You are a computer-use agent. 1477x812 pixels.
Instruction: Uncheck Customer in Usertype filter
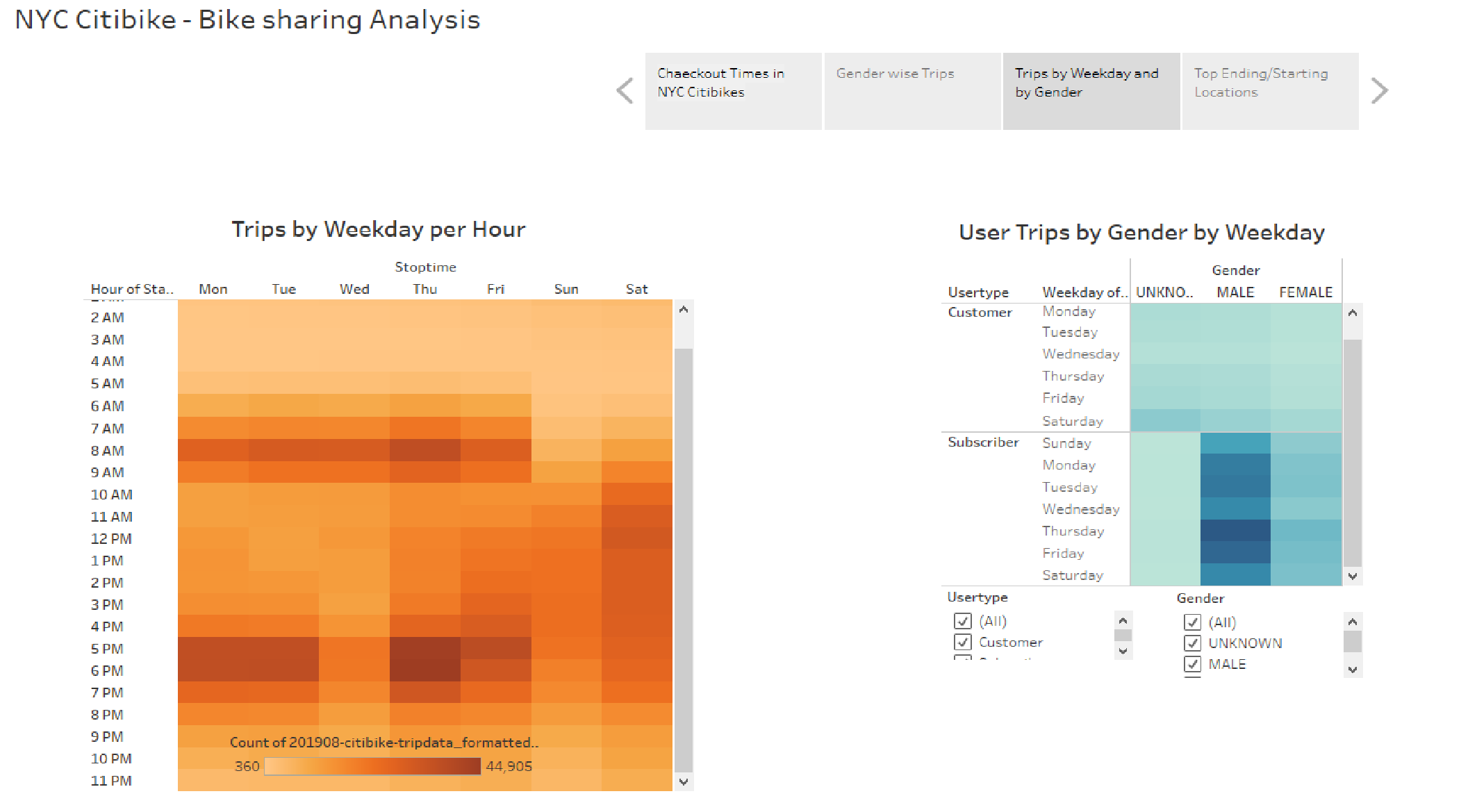point(962,643)
